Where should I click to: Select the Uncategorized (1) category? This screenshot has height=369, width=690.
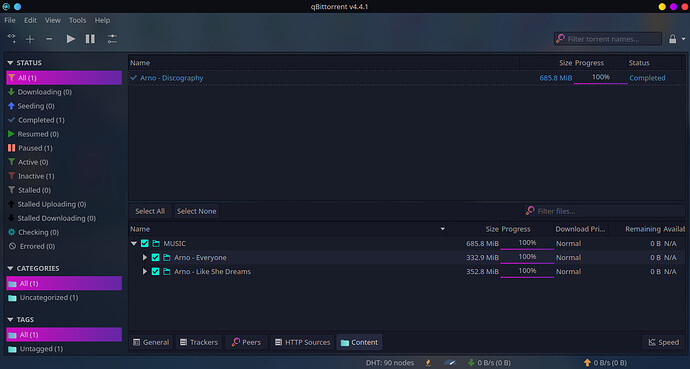pyautogui.click(x=64, y=298)
